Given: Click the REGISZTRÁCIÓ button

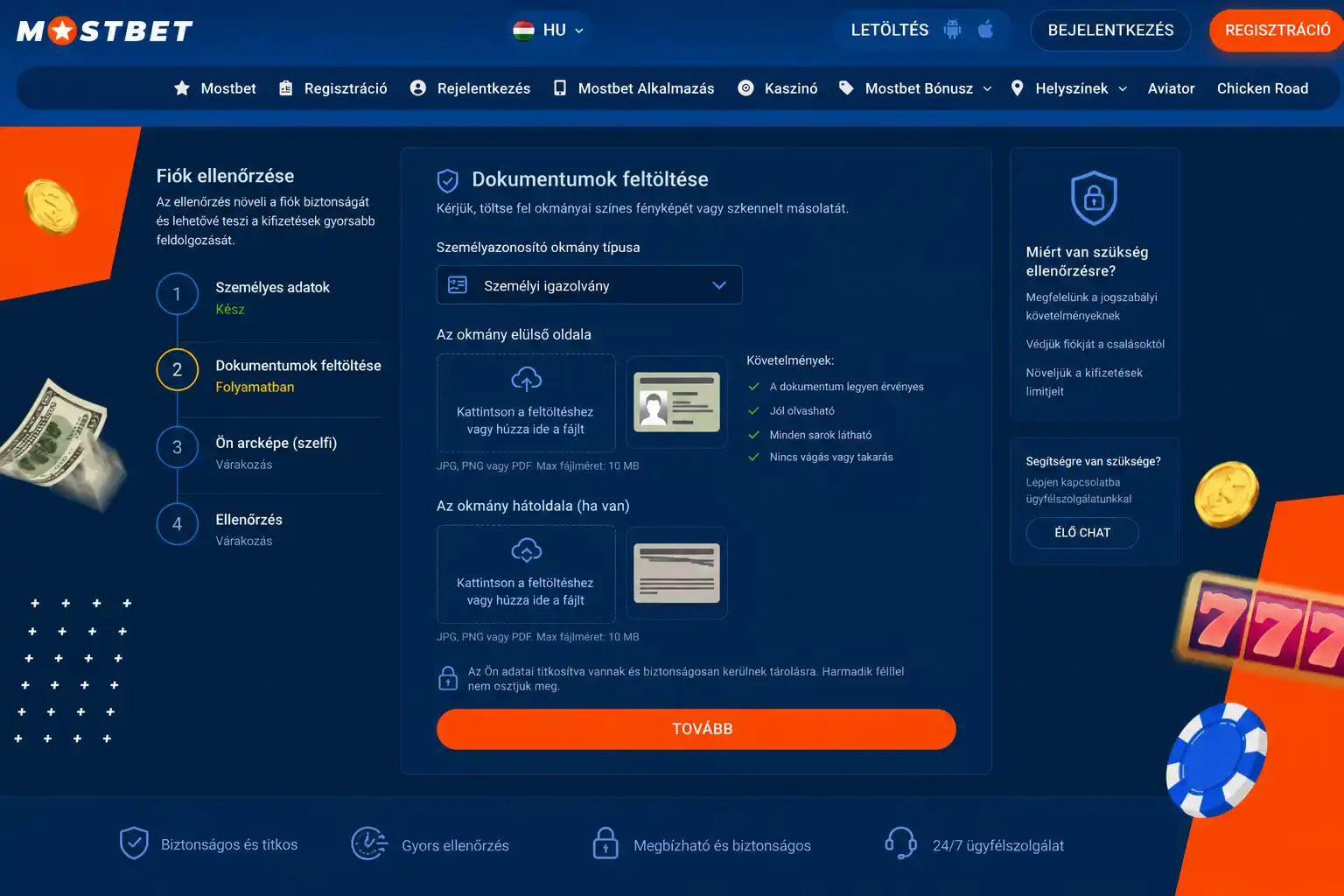Looking at the screenshot, I should pyautogui.click(x=1277, y=31).
